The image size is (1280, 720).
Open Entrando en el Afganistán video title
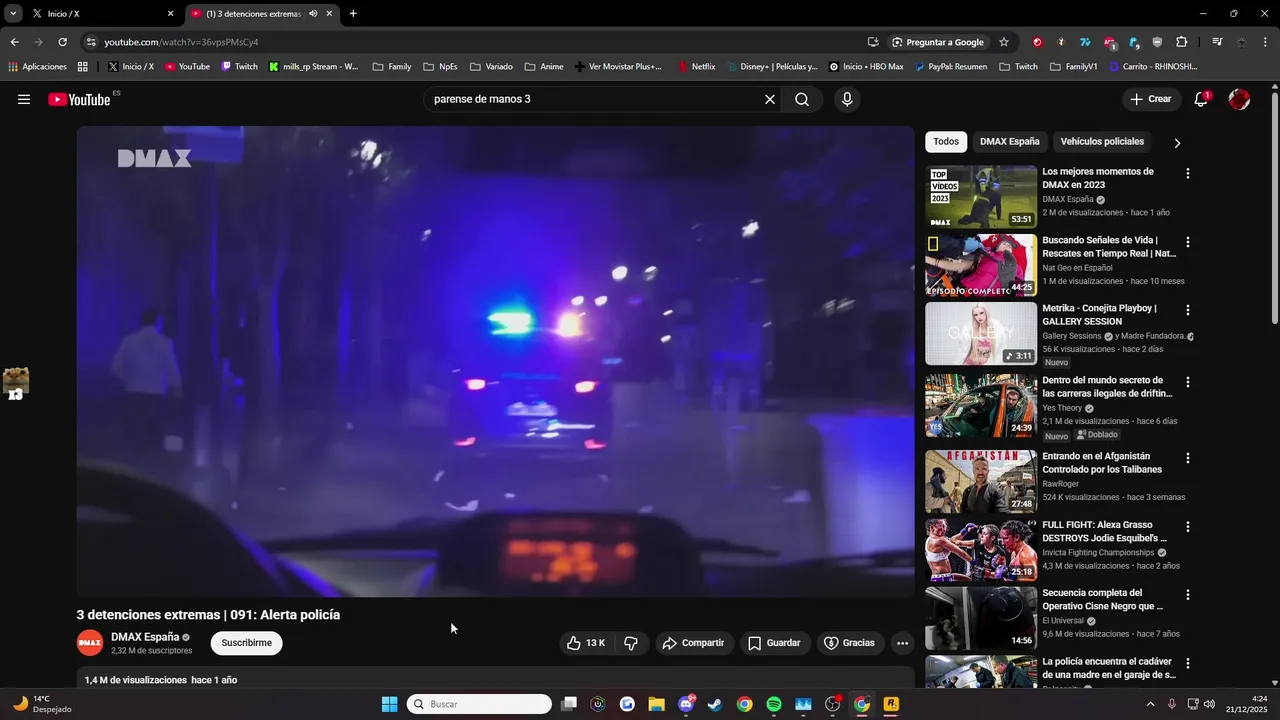point(1102,463)
